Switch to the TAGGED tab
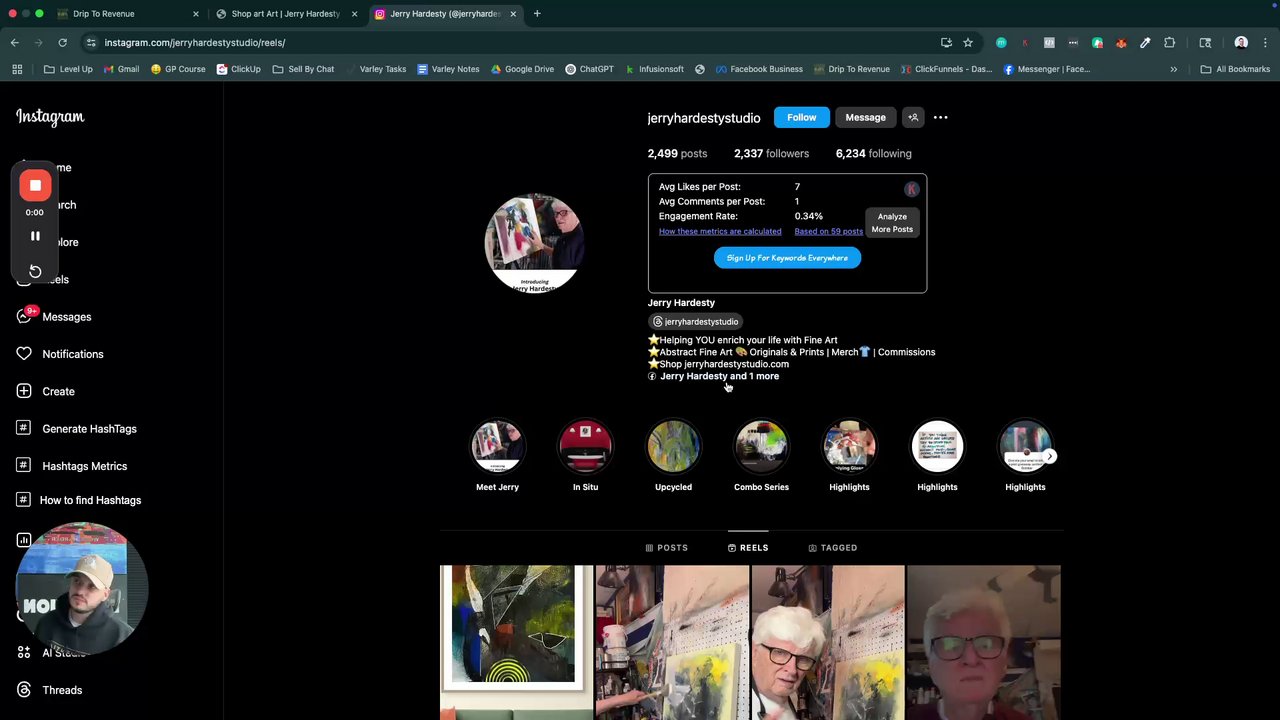1280x720 pixels. click(833, 548)
